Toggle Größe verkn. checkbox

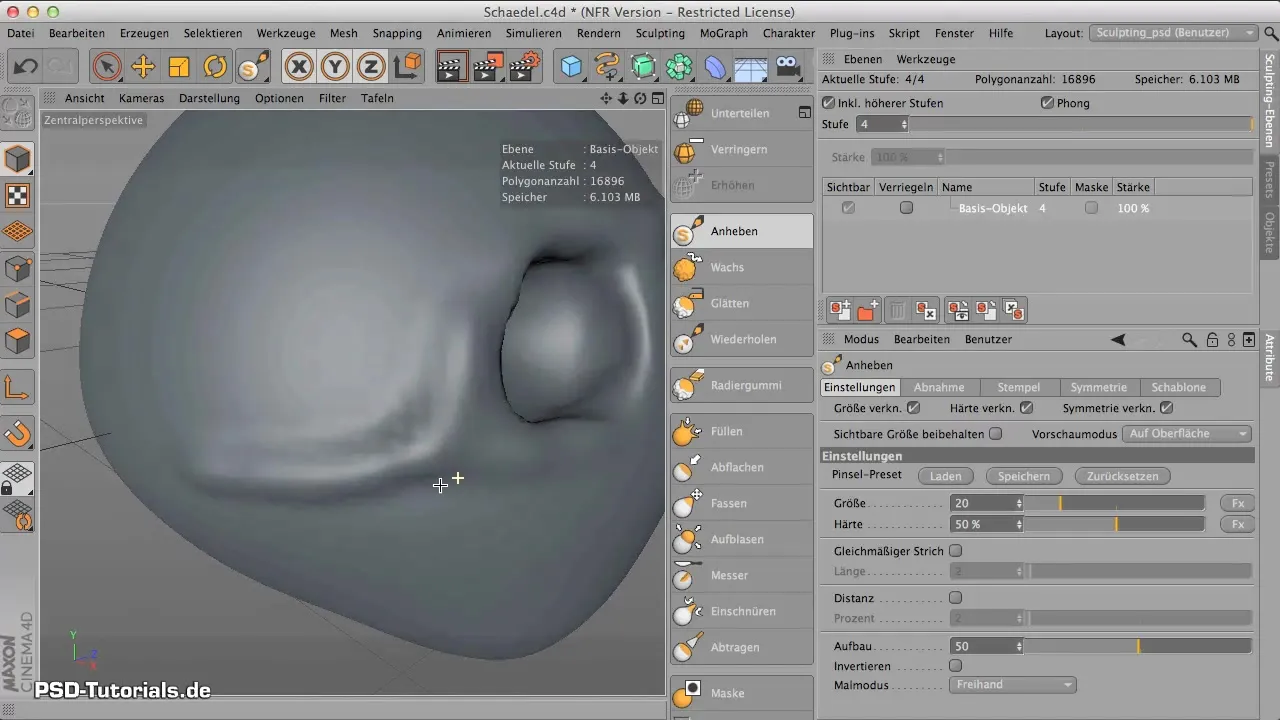913,408
